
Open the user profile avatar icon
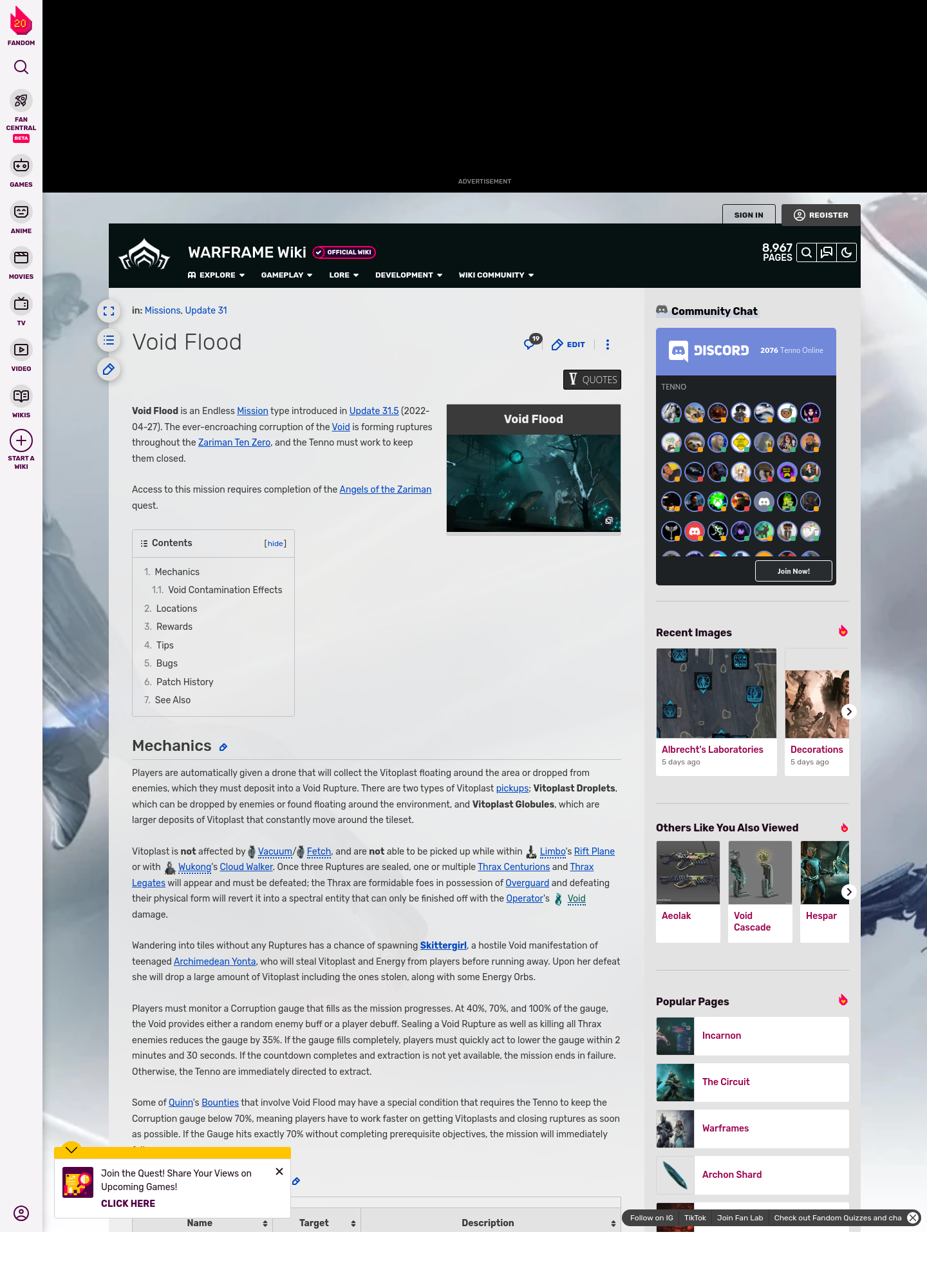21,1213
